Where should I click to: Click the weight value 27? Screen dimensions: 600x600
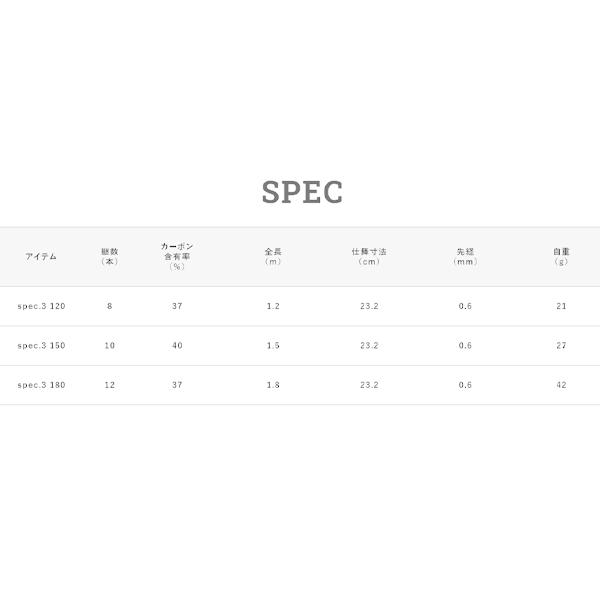coord(561,346)
